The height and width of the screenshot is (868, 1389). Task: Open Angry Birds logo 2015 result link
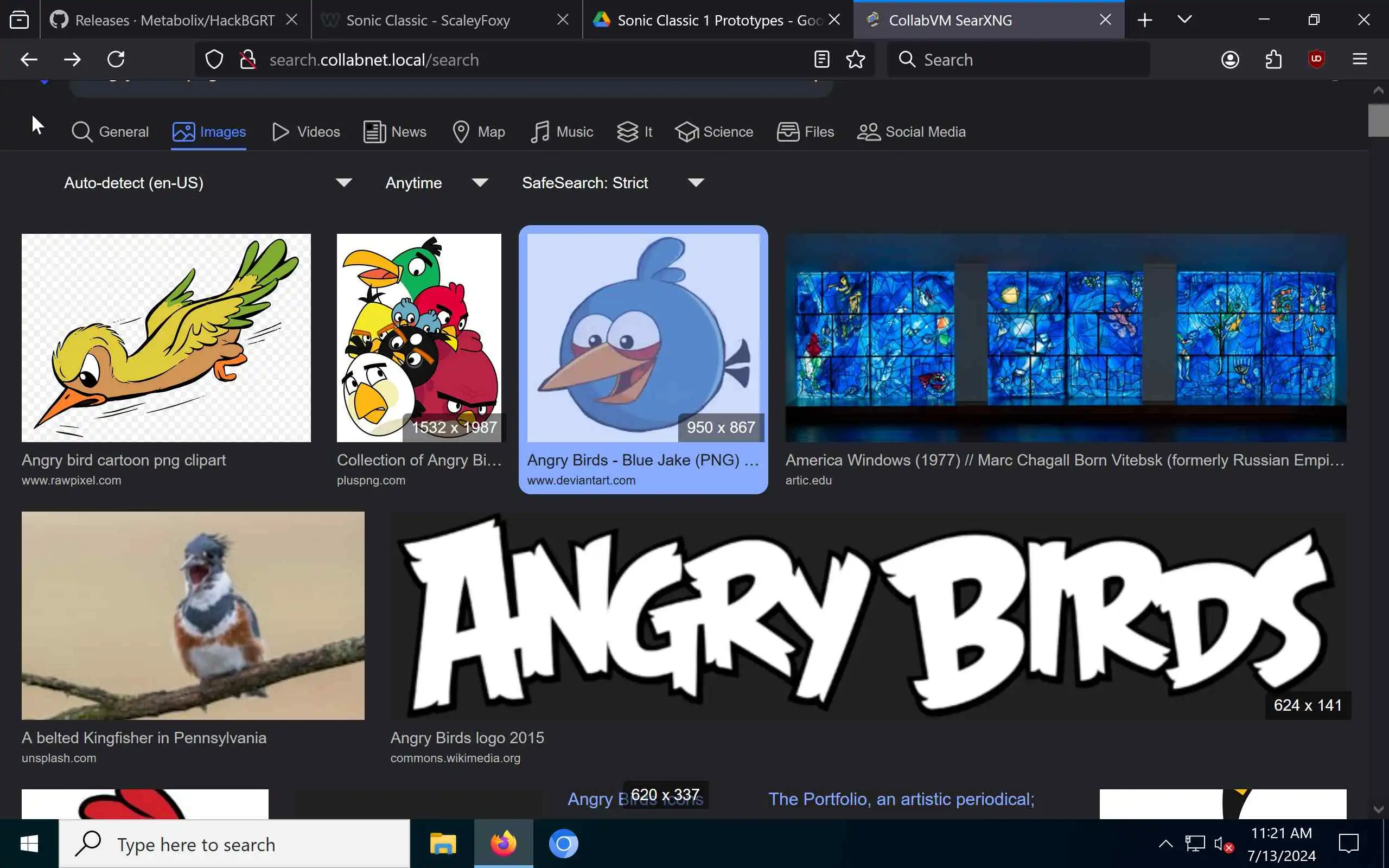tap(467, 738)
